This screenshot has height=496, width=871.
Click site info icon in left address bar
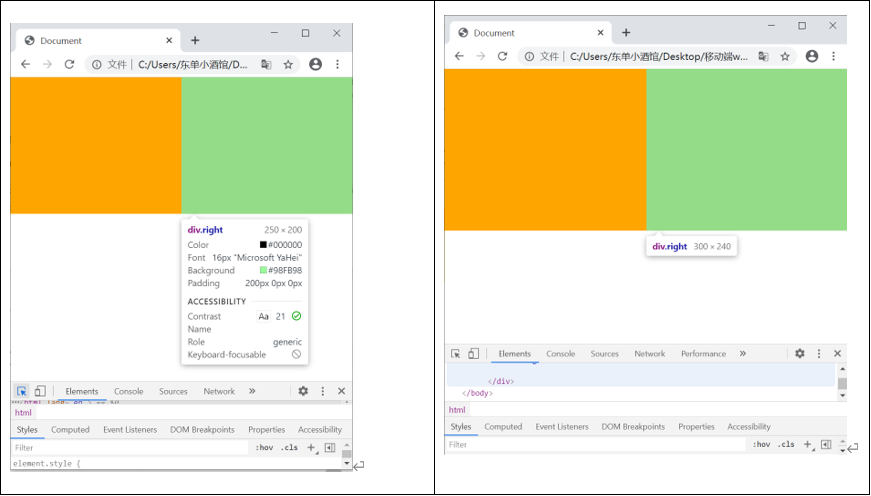tap(97, 64)
